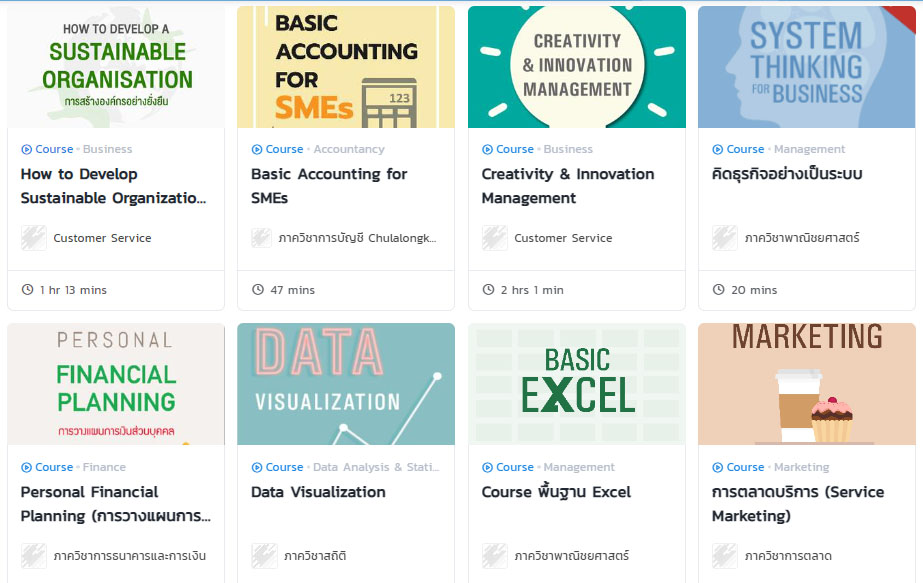Select the Personal Financial Planning course title

pos(115,504)
